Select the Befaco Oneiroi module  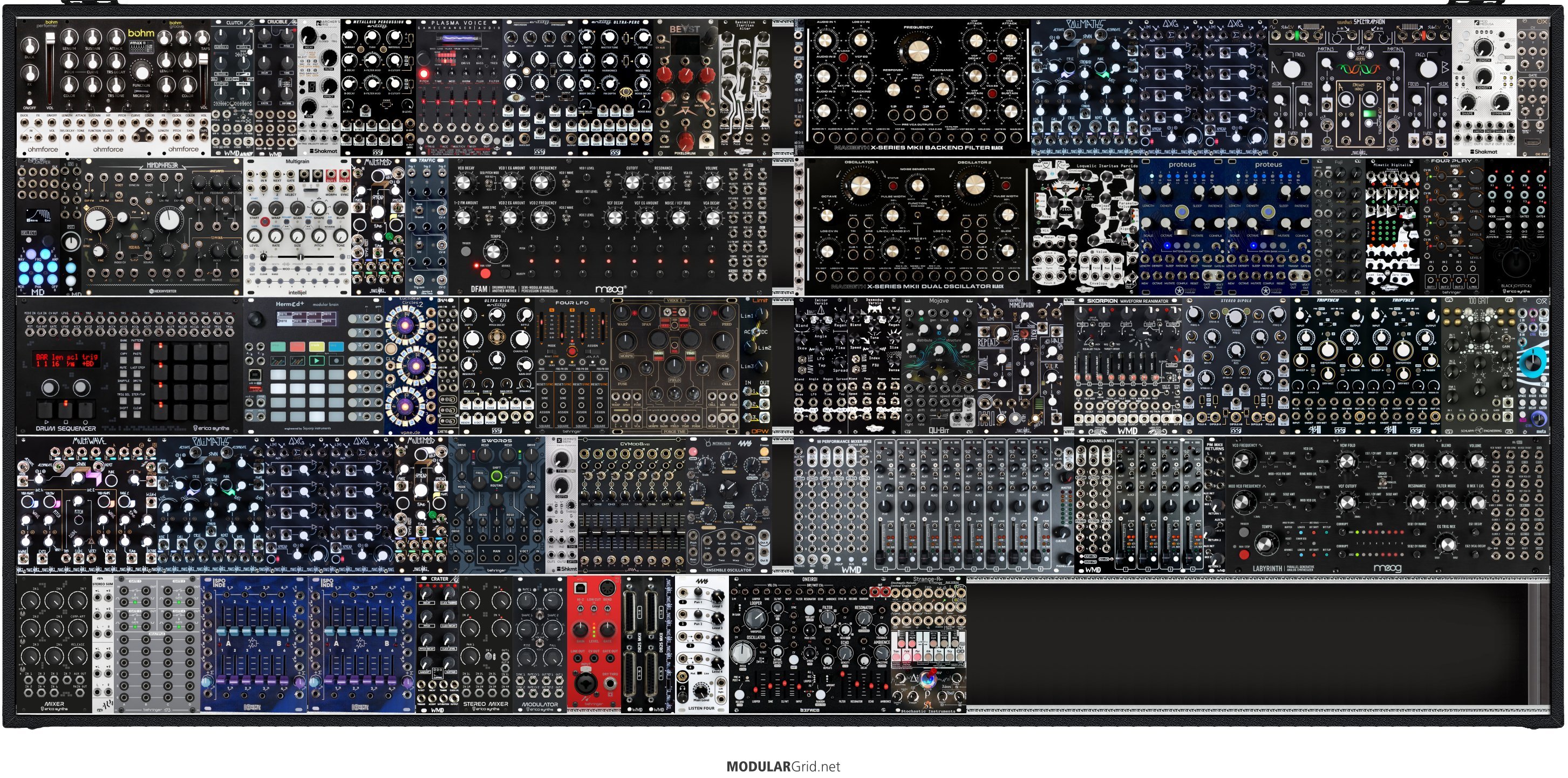(x=809, y=645)
